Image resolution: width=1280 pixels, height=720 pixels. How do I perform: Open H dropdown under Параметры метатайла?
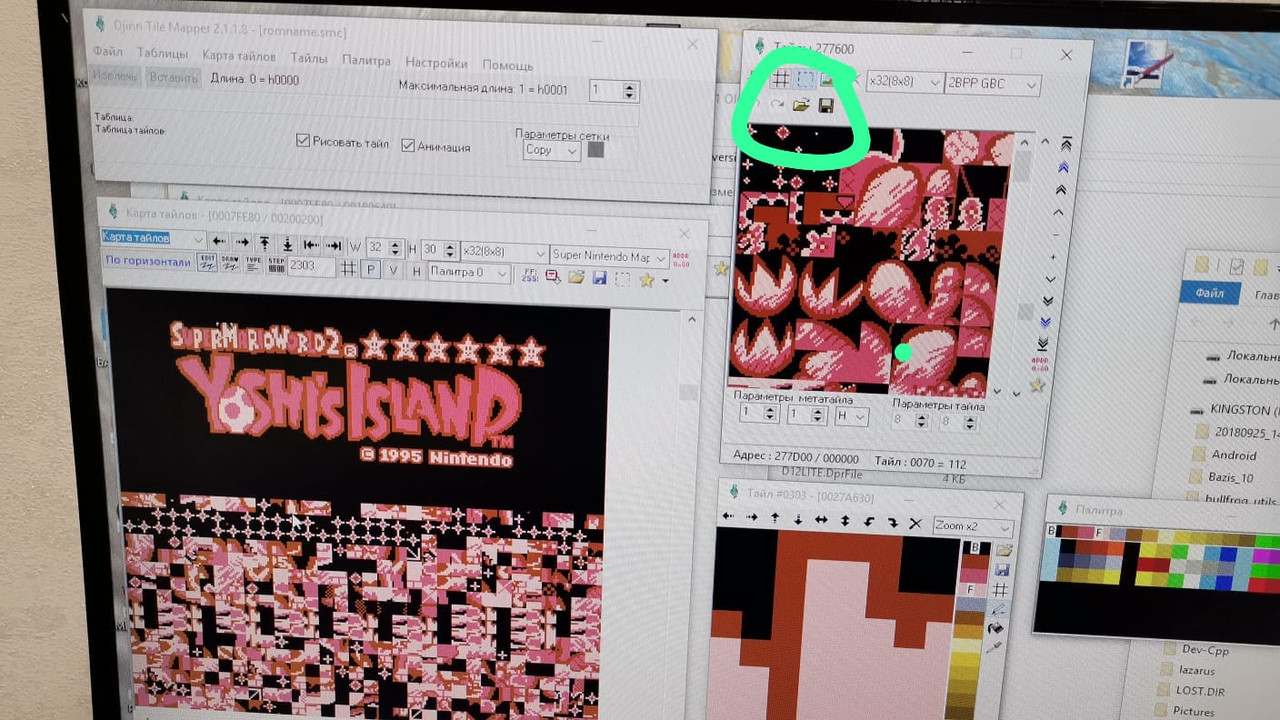tap(852, 417)
